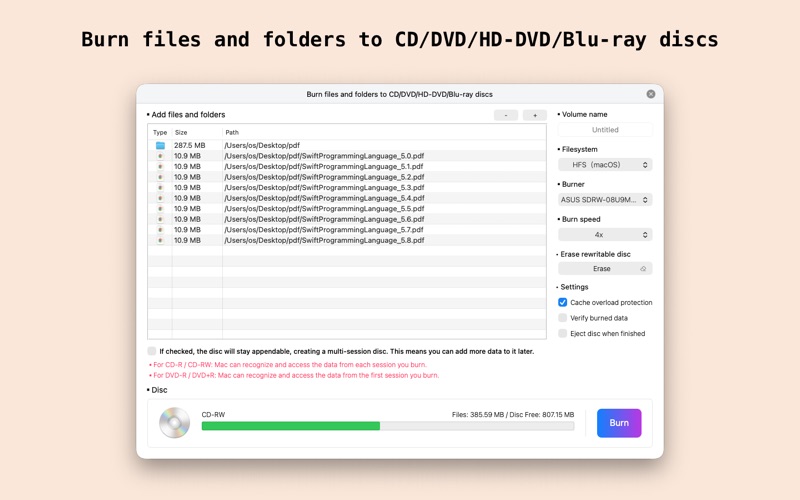The height and width of the screenshot is (500, 800).
Task: Click the Volume name input field
Action: pyautogui.click(x=605, y=130)
